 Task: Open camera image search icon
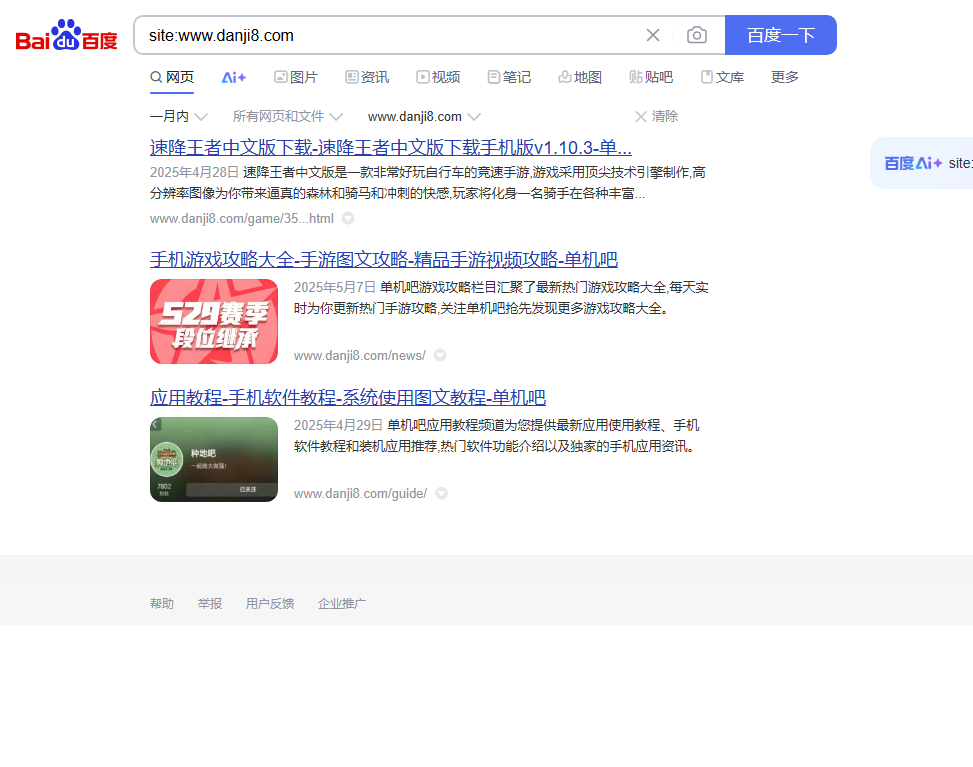[x=697, y=35]
